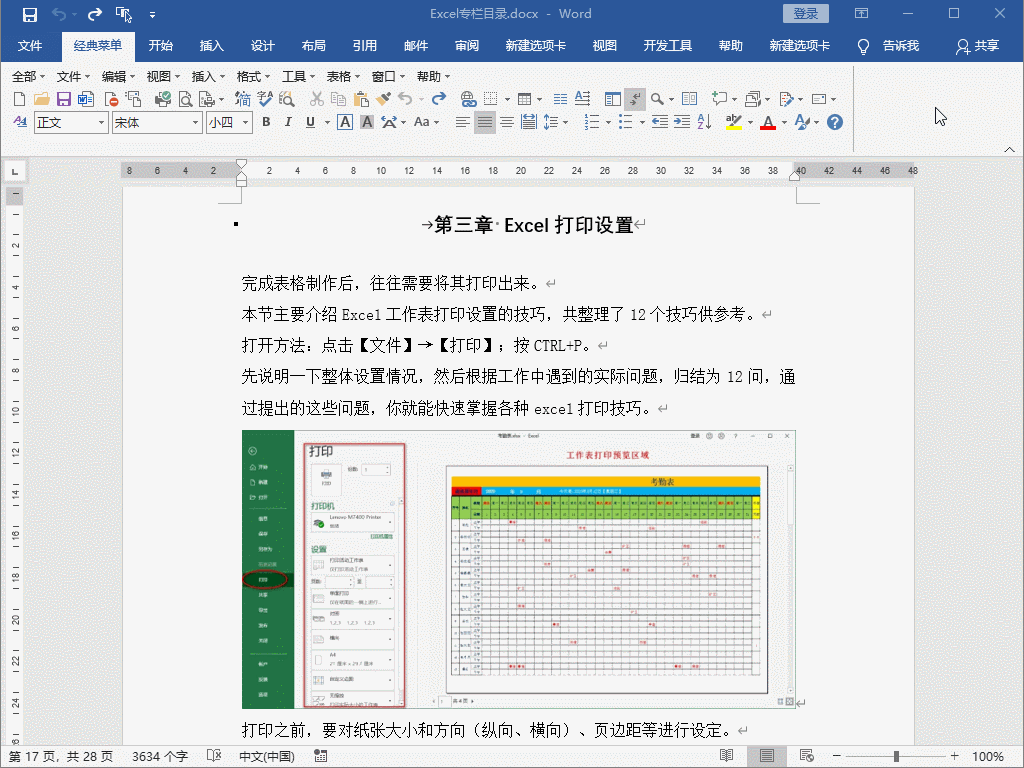Click the Format Painter brush icon
The width and height of the screenshot is (1024, 768).
[383, 99]
